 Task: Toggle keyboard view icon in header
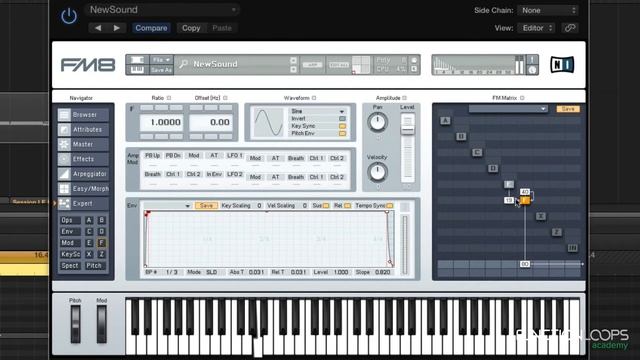pos(137,69)
